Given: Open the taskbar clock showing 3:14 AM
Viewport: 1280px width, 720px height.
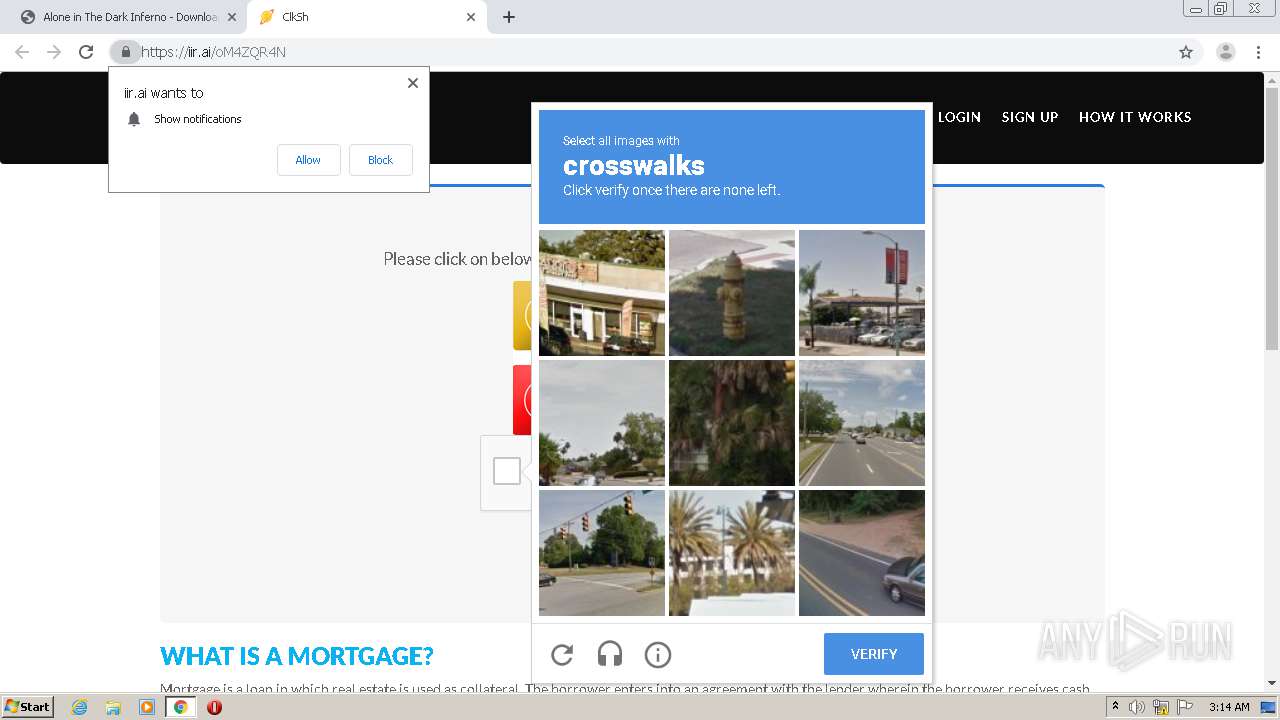Looking at the screenshot, I should point(1229,707).
